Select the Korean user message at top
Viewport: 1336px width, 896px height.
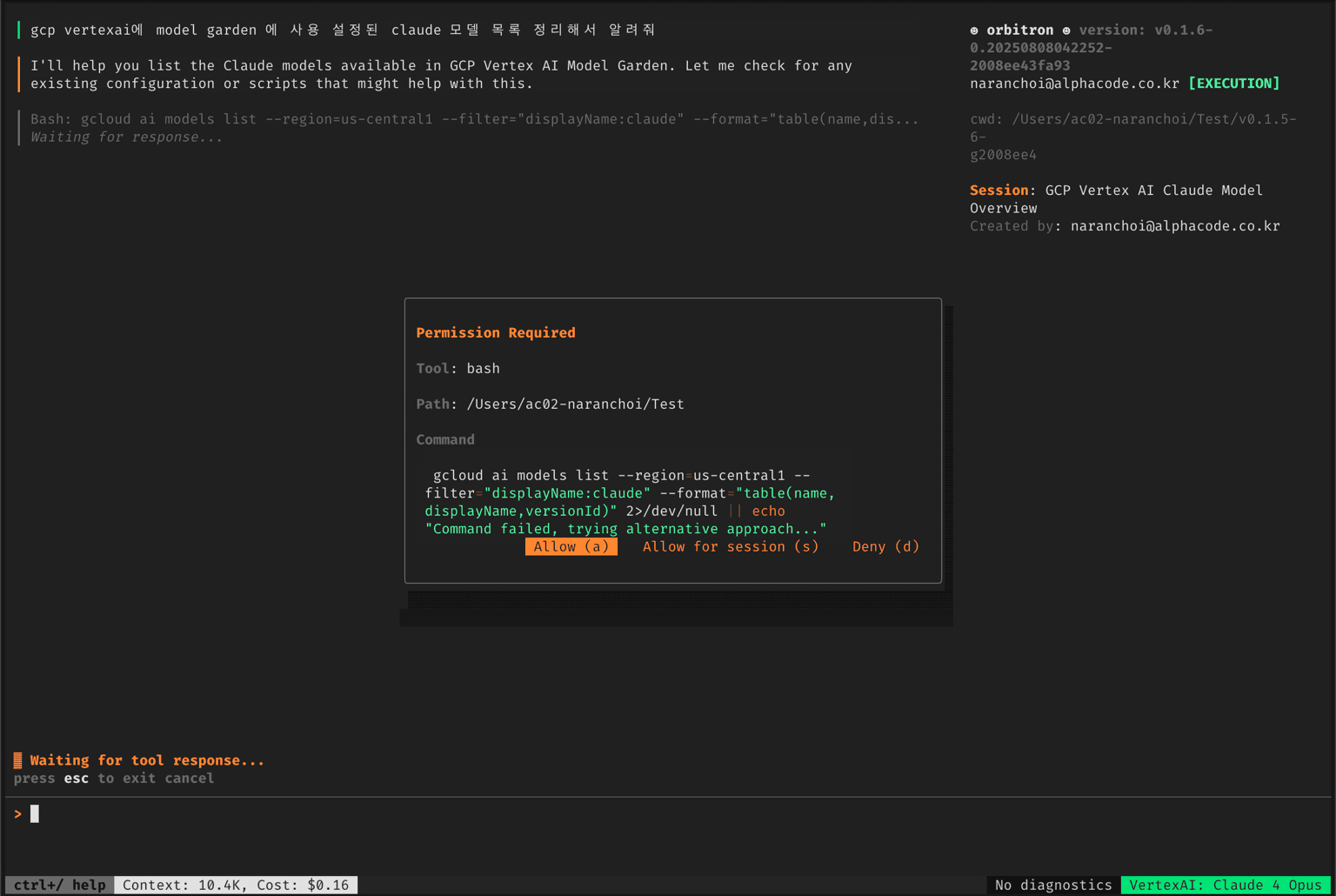pos(343,30)
